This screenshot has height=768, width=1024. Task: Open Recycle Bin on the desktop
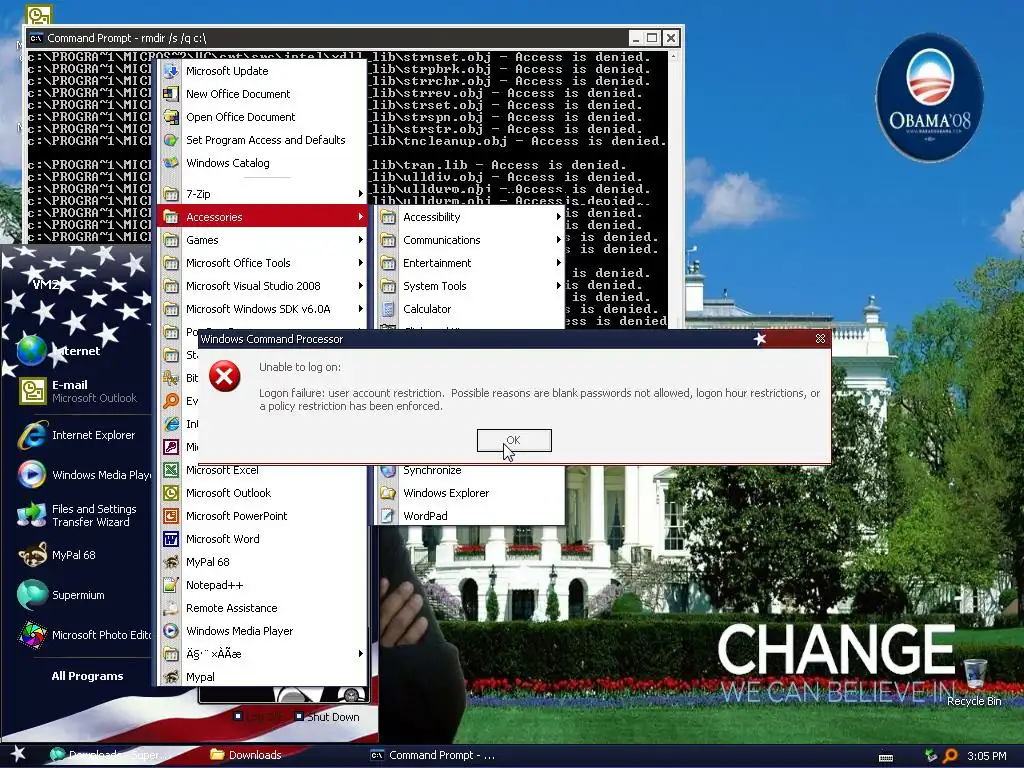pos(974,682)
